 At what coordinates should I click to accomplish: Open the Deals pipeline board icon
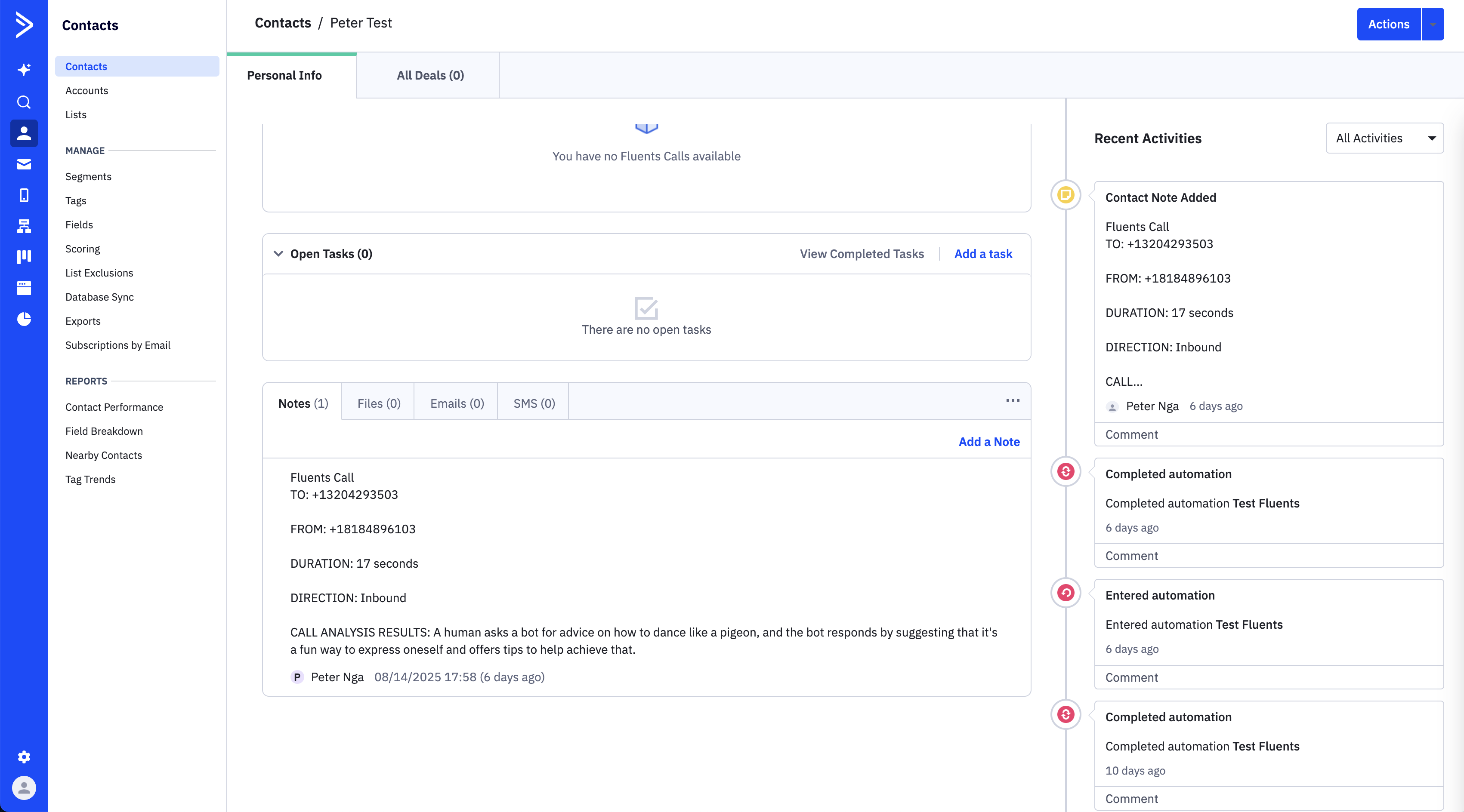24,257
